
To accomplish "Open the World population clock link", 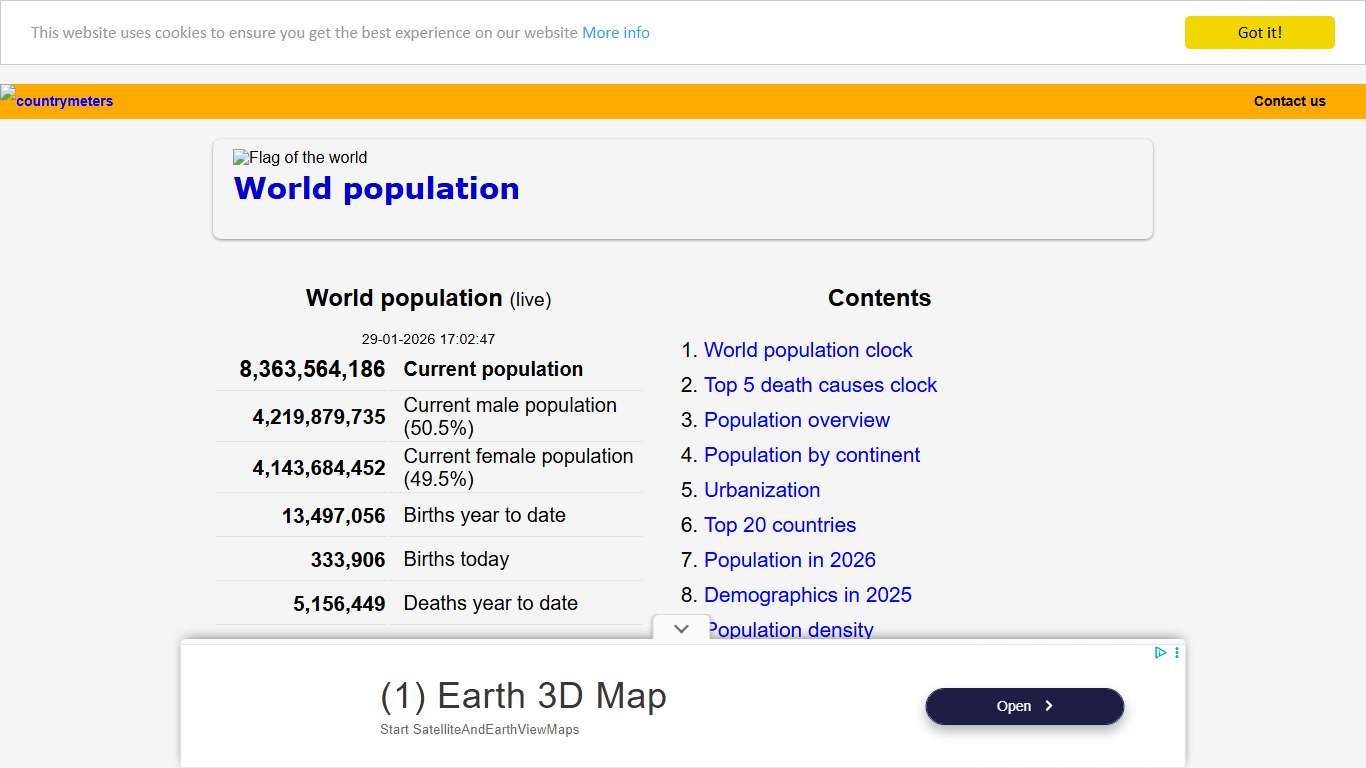I will [x=808, y=350].
